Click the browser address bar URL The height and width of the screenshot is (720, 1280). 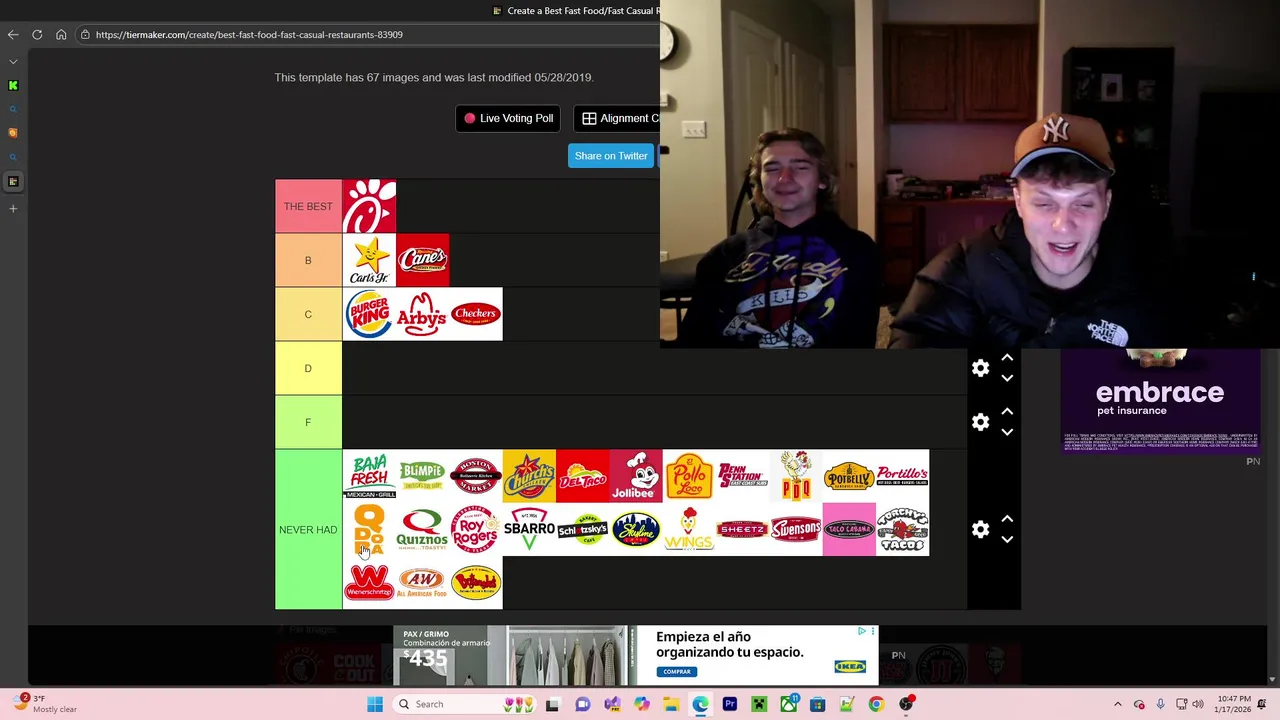pos(249,35)
